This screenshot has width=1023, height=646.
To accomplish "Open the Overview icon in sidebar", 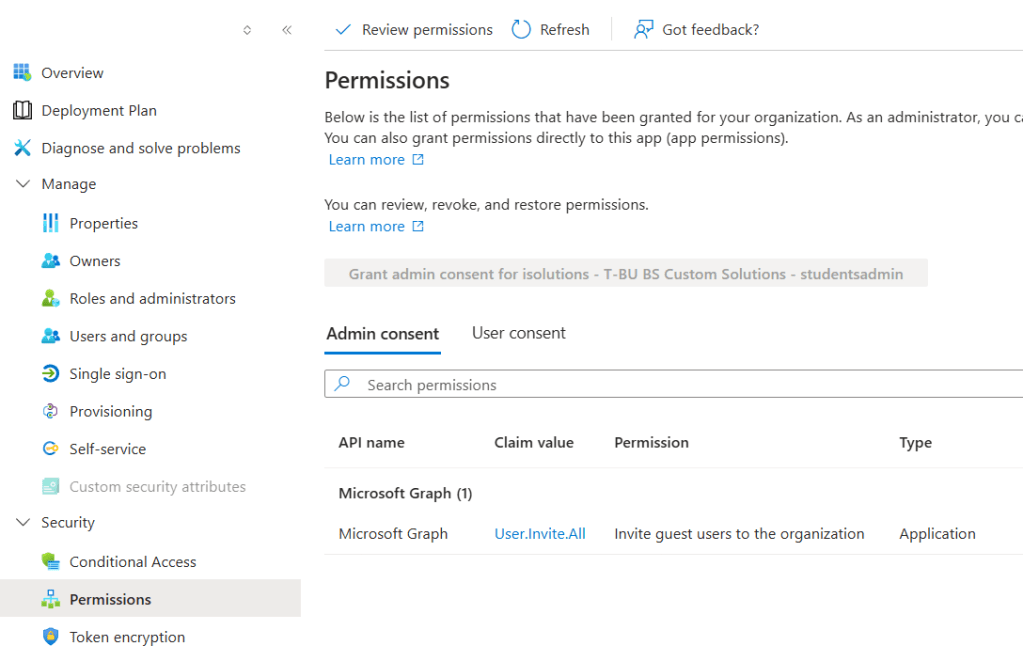I will 22,73.
